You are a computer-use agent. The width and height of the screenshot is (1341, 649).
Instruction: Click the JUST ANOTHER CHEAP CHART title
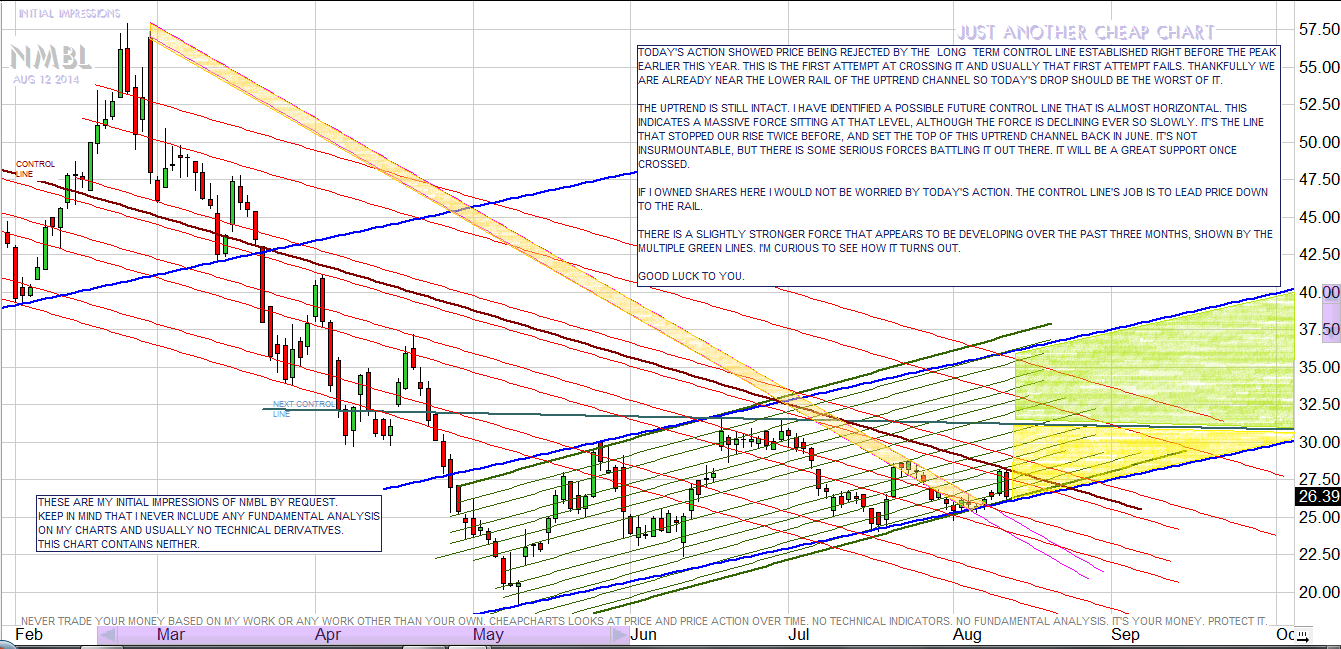coord(1085,33)
